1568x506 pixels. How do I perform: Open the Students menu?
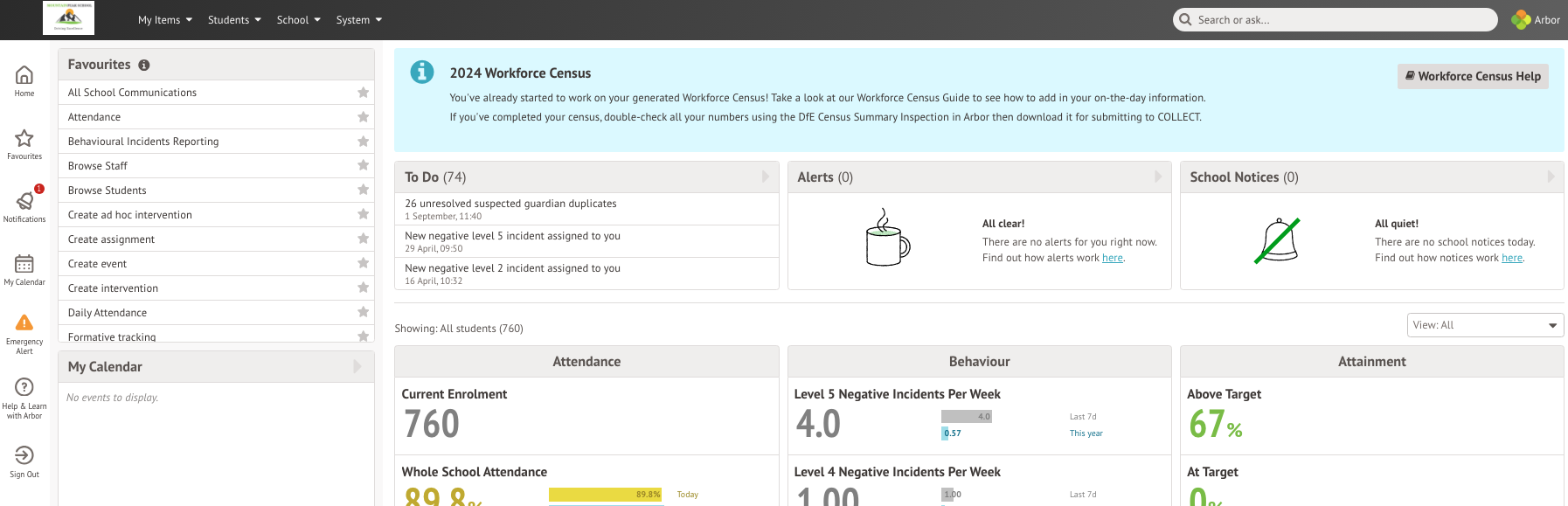(x=233, y=20)
